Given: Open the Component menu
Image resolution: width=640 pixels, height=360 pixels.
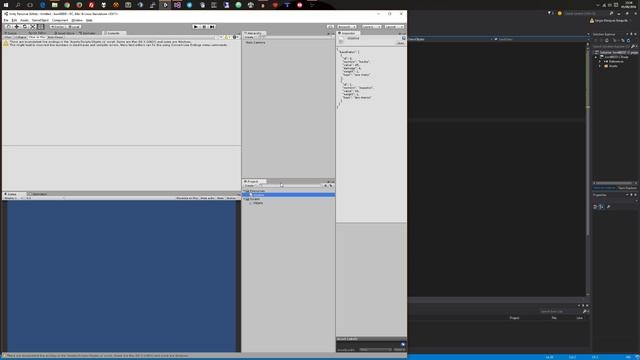Looking at the screenshot, I should pyautogui.click(x=60, y=20).
